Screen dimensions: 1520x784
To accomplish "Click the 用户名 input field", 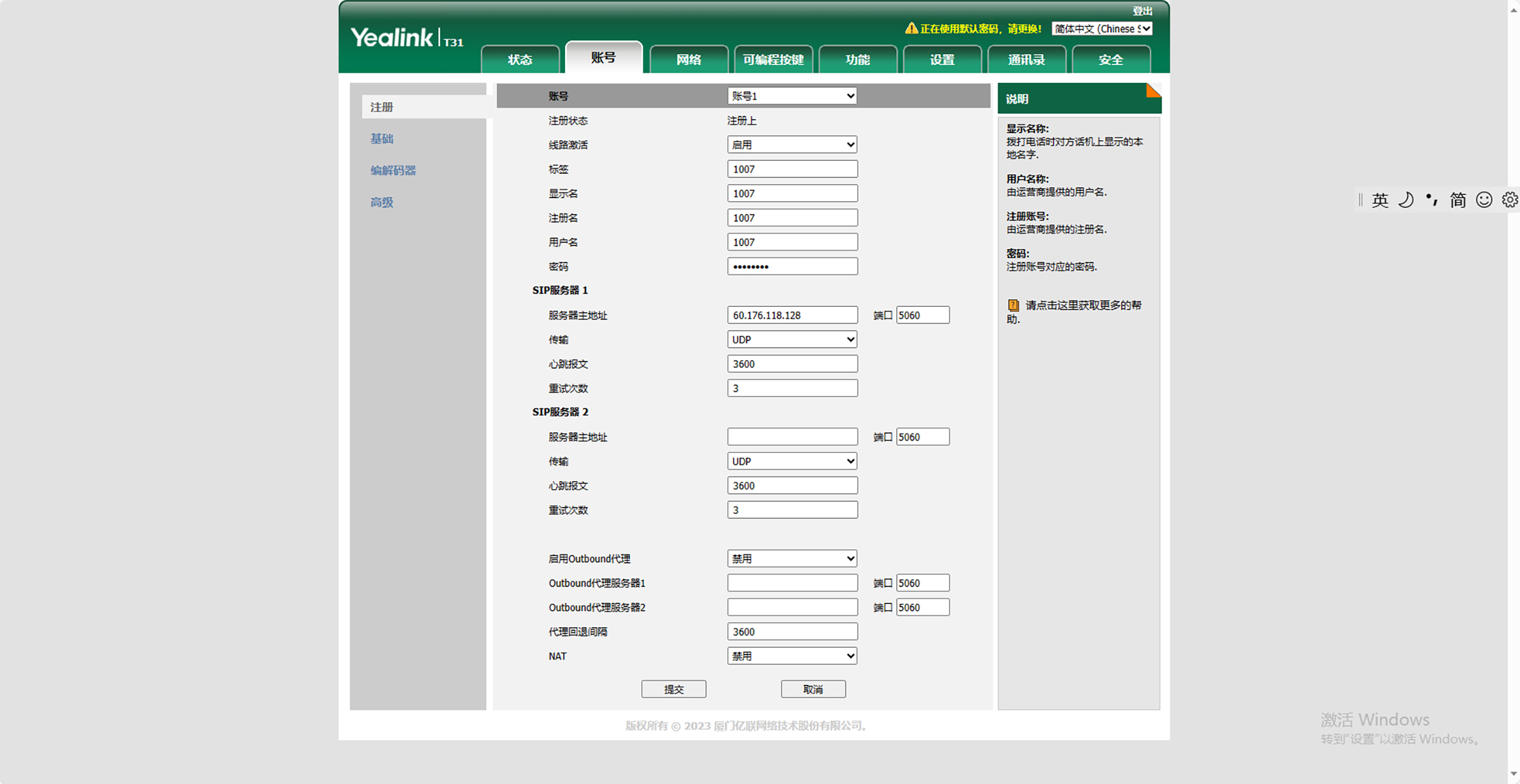I will pyautogui.click(x=792, y=242).
